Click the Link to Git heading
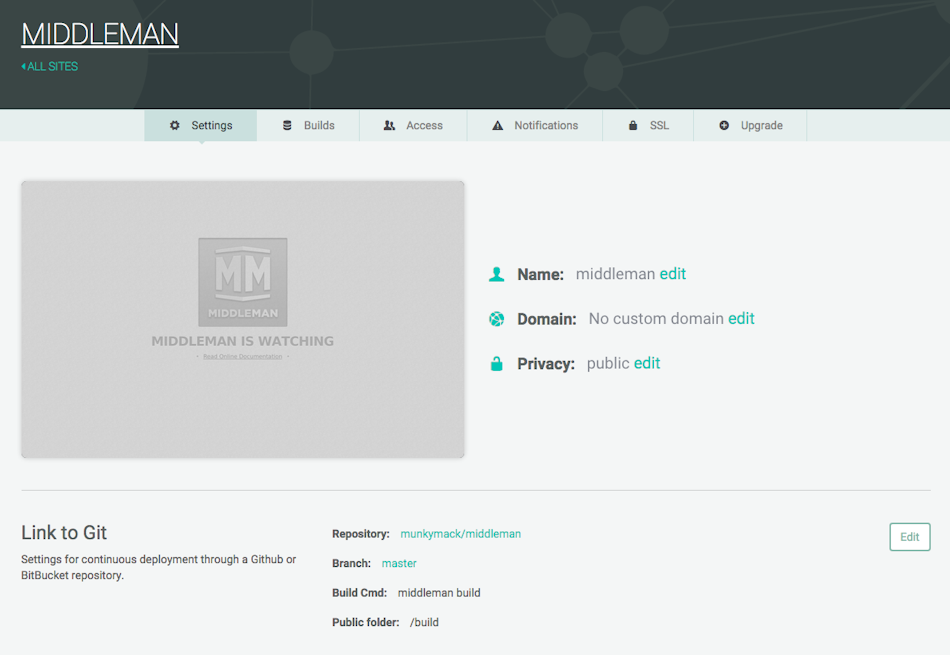Viewport: 950px width, 655px height. 64,533
